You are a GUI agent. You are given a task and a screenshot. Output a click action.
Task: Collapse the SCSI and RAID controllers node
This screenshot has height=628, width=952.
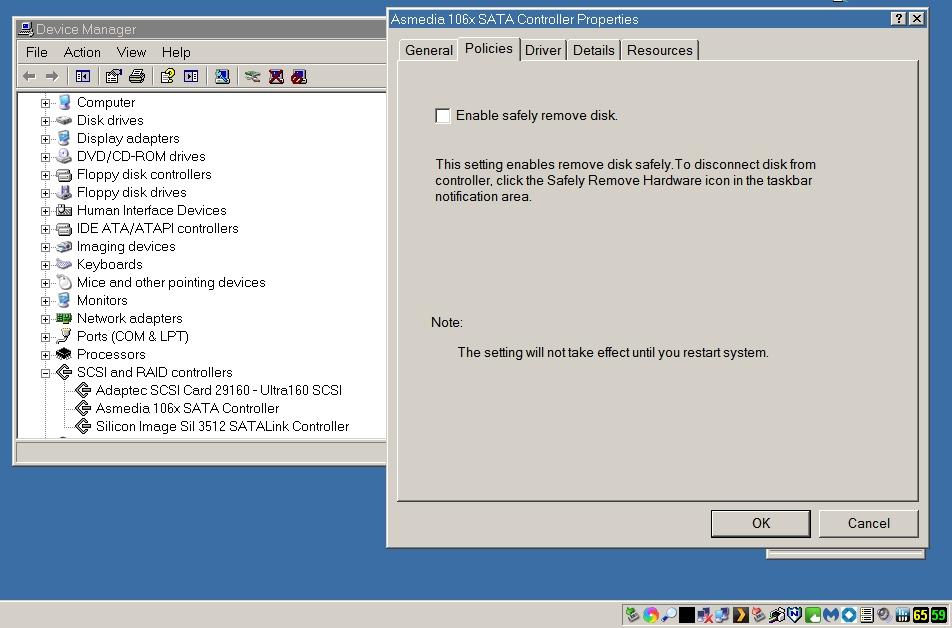[45, 373]
